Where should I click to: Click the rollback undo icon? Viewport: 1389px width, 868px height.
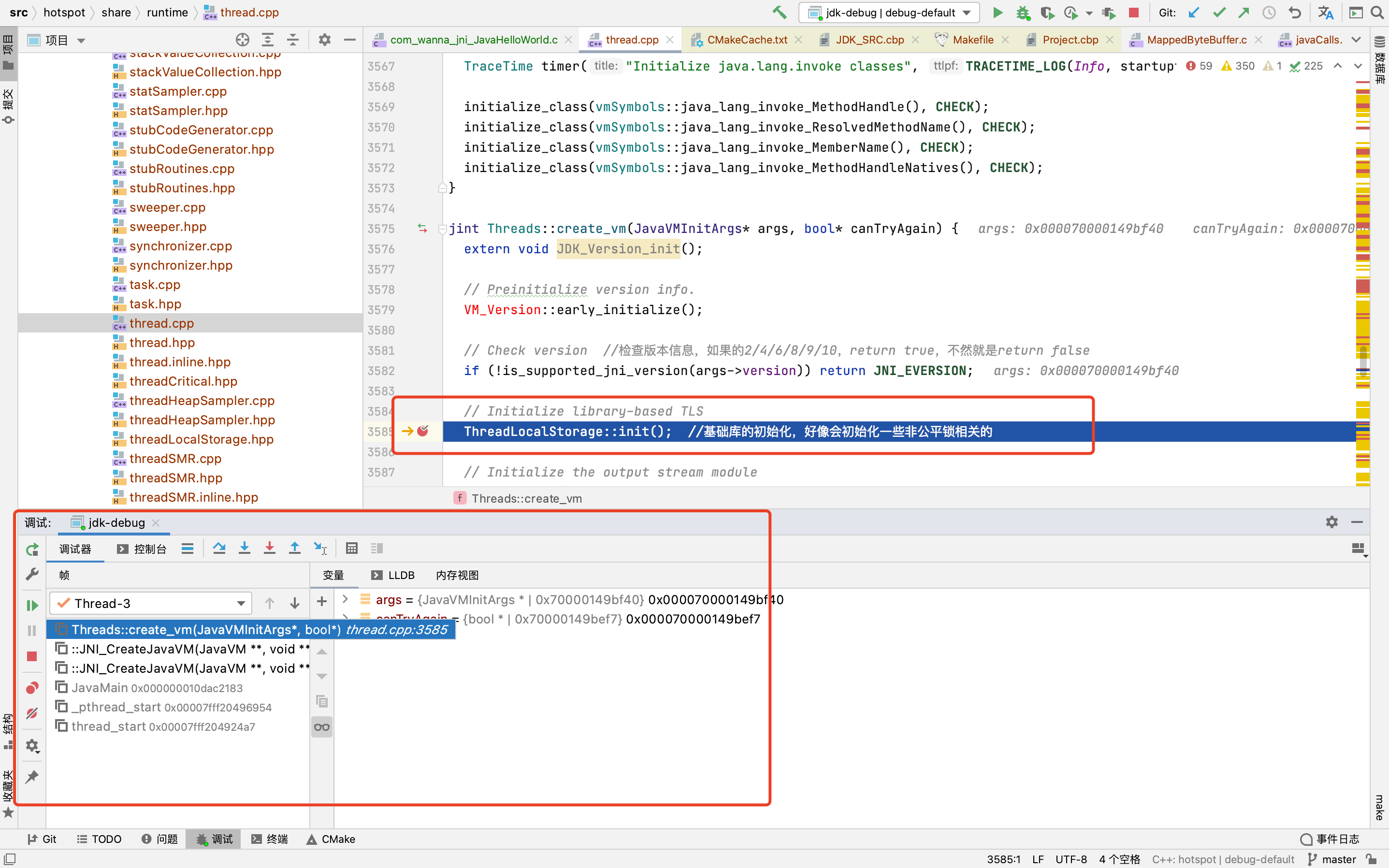click(x=1294, y=12)
